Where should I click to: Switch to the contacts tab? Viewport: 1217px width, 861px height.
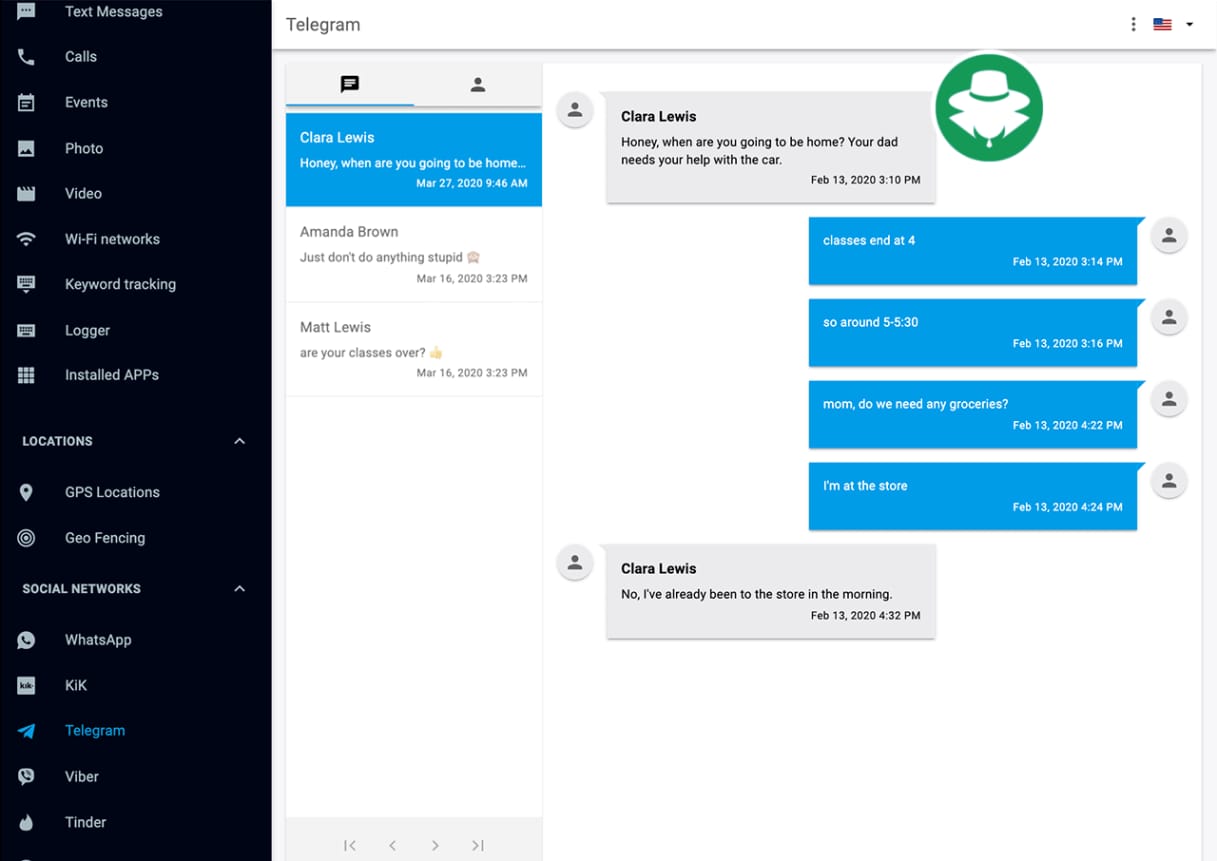click(x=477, y=84)
